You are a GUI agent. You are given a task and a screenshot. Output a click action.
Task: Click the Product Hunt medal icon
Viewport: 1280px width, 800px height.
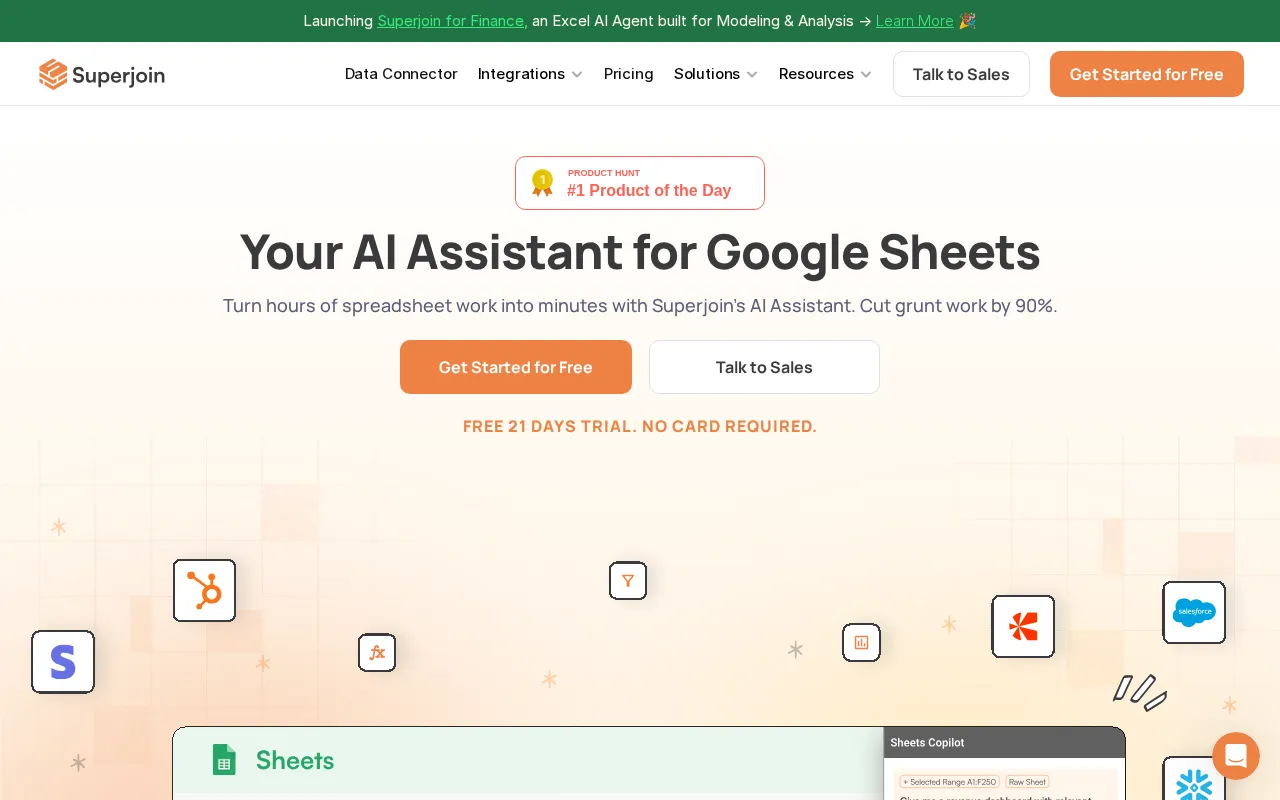pyautogui.click(x=542, y=183)
